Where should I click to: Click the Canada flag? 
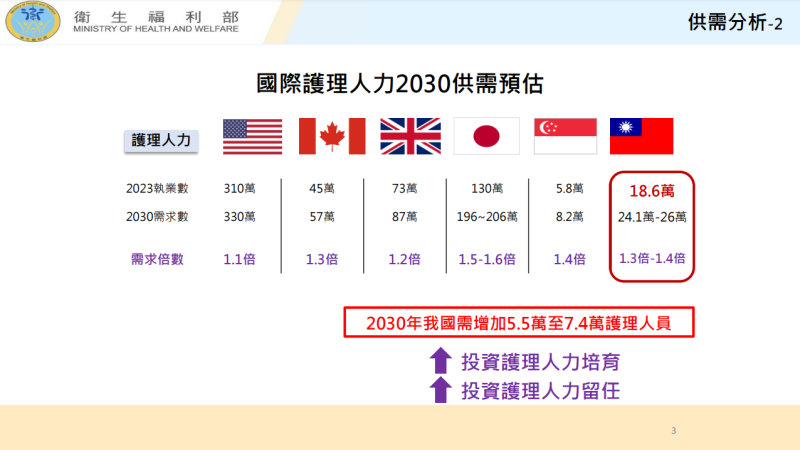click(x=332, y=136)
